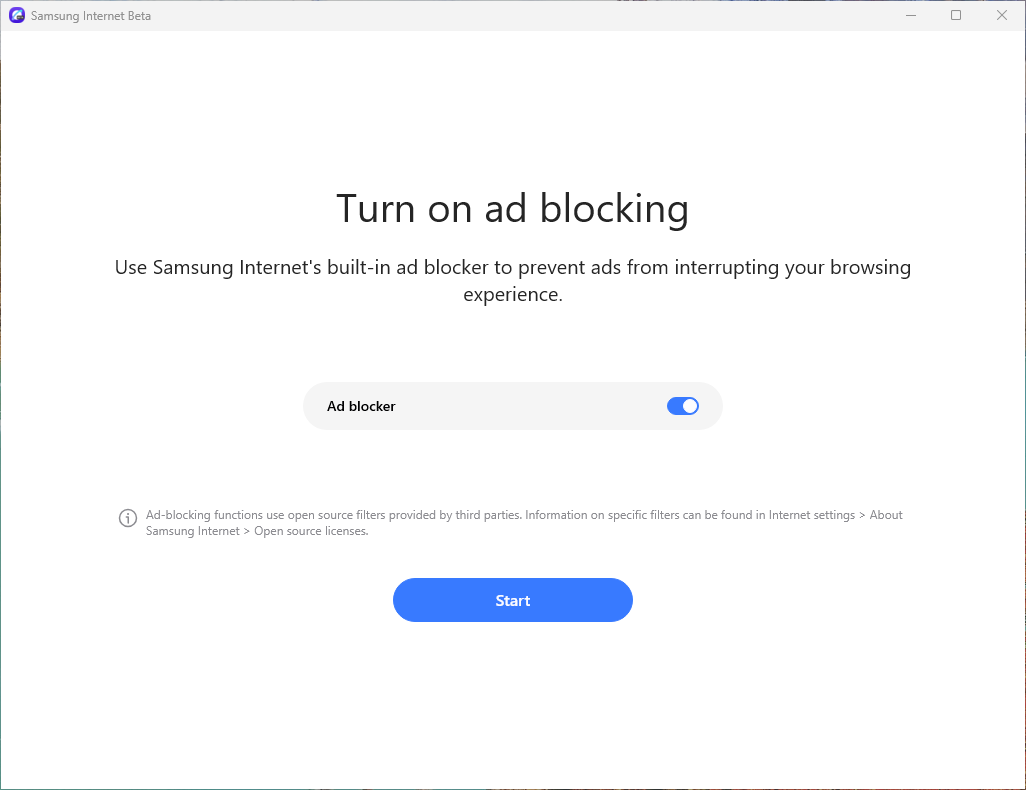Image resolution: width=1026 pixels, height=790 pixels.
Task: Click the info icon beside the ad-blocking disclaimer
Action: (x=127, y=517)
